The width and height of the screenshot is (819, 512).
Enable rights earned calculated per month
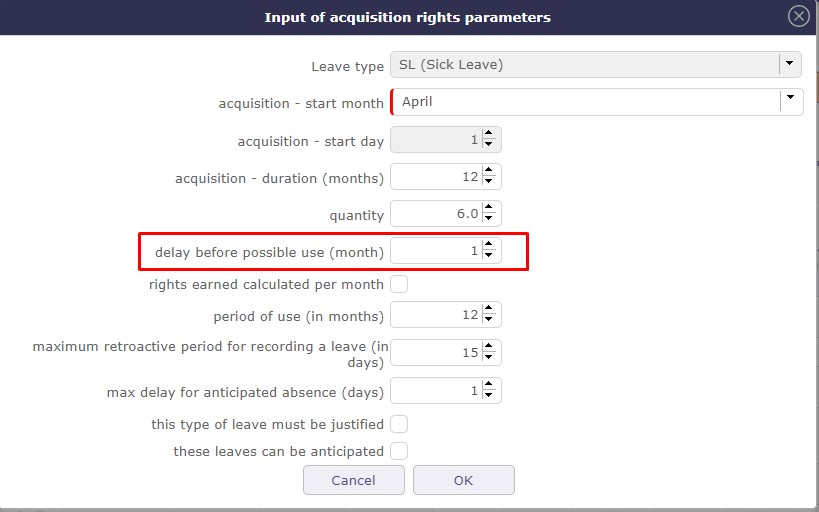[399, 284]
